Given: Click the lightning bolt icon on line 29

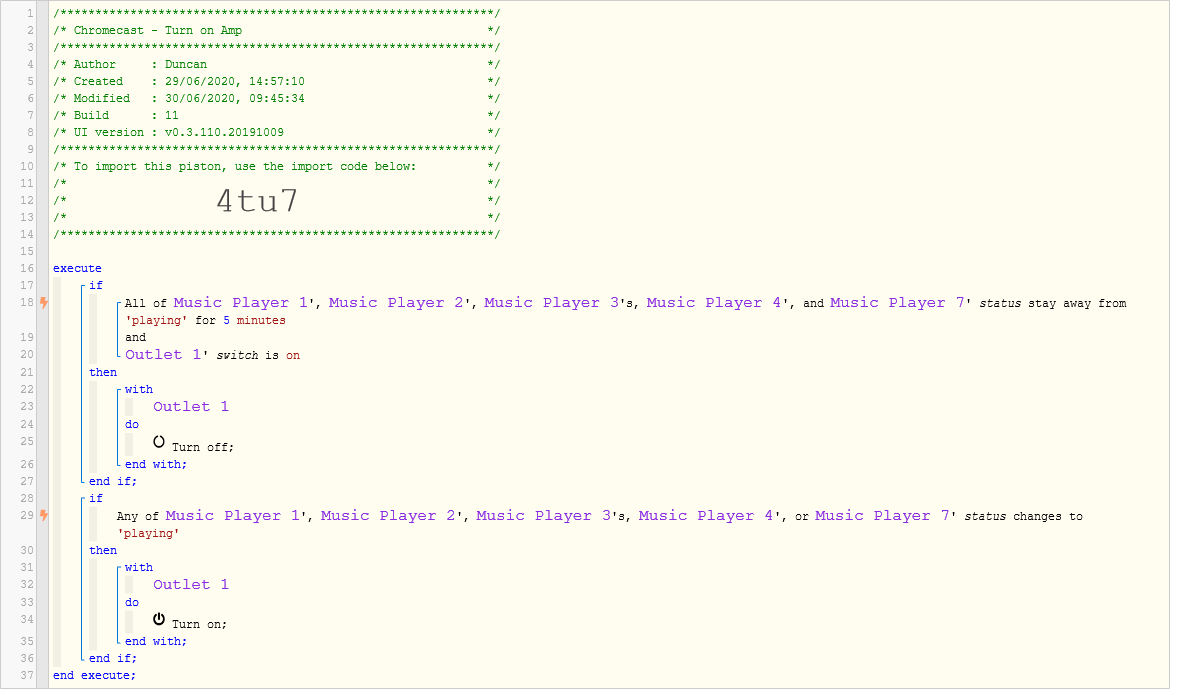Looking at the screenshot, I should coord(44,516).
